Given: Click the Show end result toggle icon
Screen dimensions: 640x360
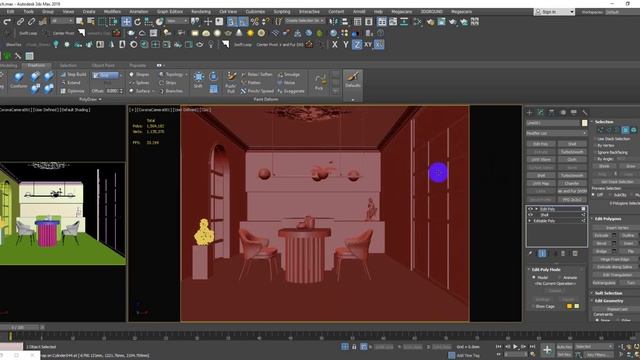Looking at the screenshot, I should tap(542, 253).
